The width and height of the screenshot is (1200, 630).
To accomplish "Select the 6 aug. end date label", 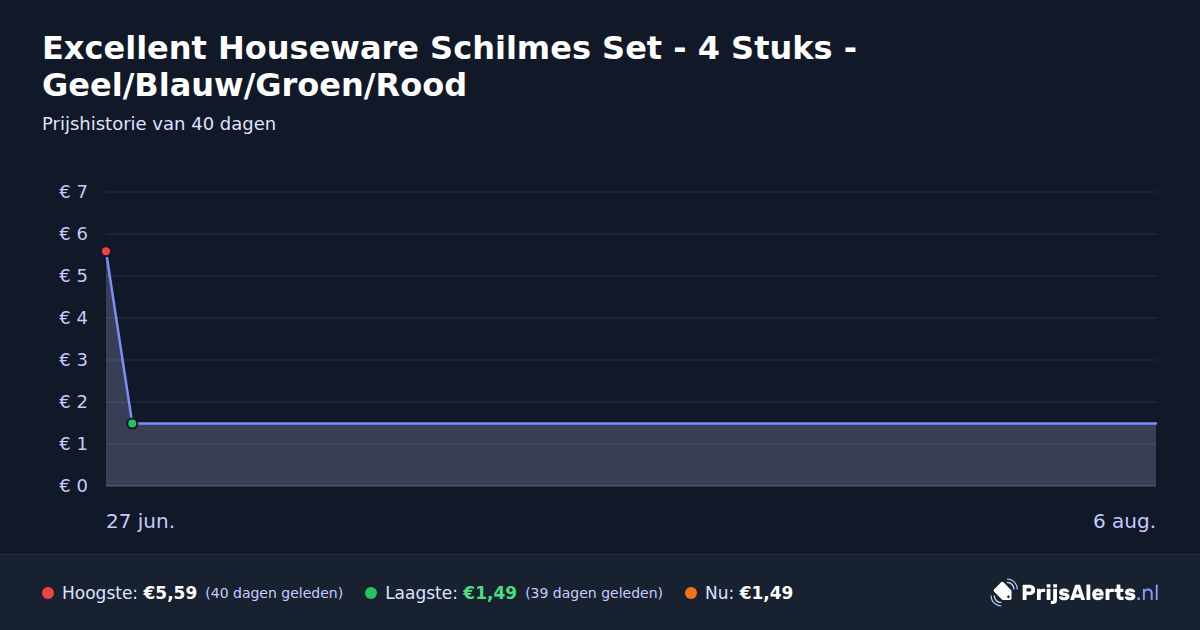I will click(1124, 522).
